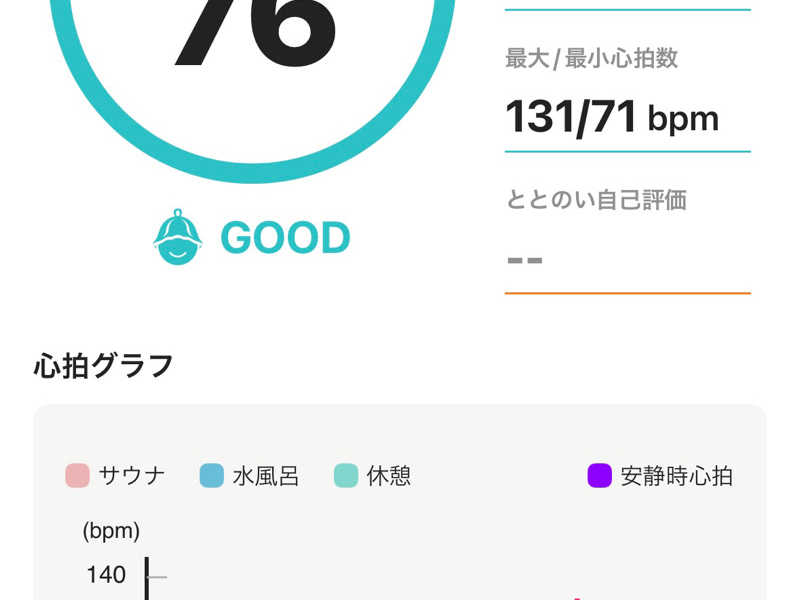Click the 140 tick on the graph axis

click(106, 575)
